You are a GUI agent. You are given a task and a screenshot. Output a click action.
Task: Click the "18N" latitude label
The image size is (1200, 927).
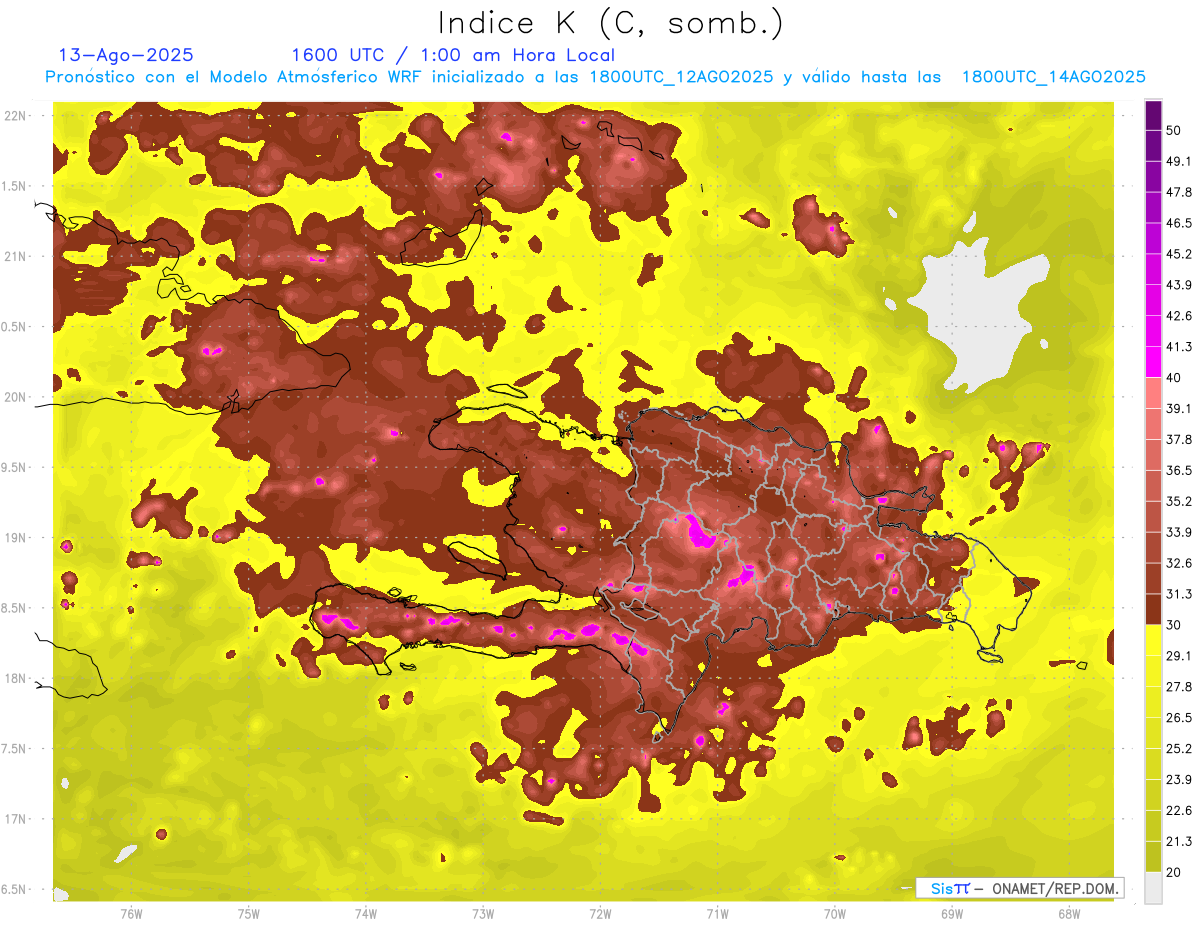(x=15, y=679)
